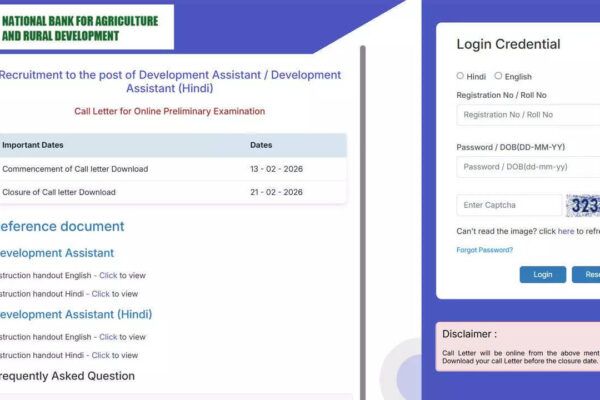Click the date '21 - 02 - 2026'

[x=276, y=192]
